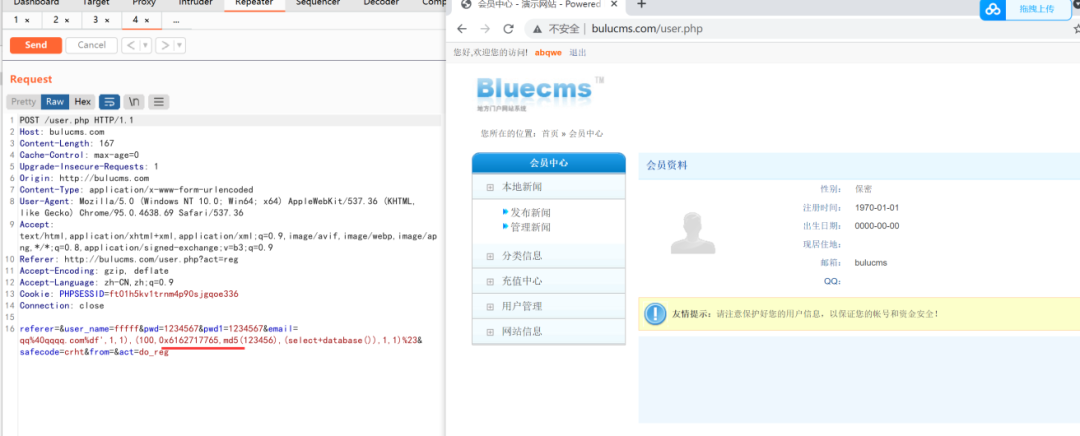Switch request view to Hex

83,102
